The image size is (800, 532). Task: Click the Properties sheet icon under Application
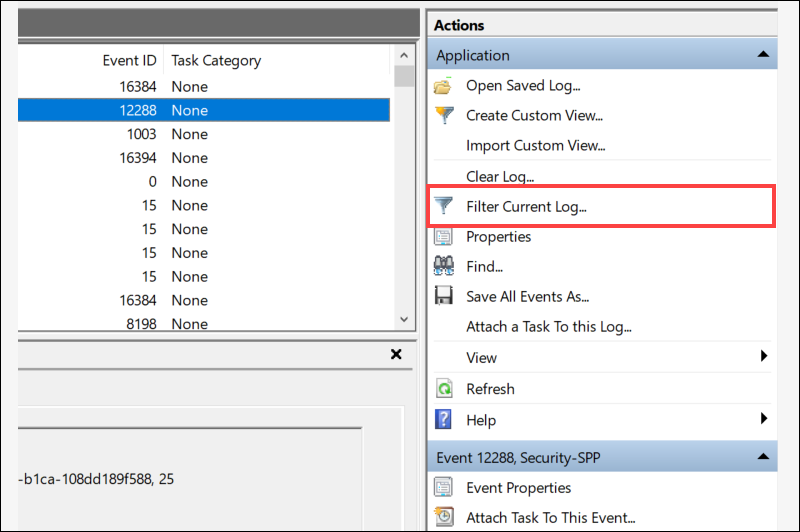click(x=443, y=236)
